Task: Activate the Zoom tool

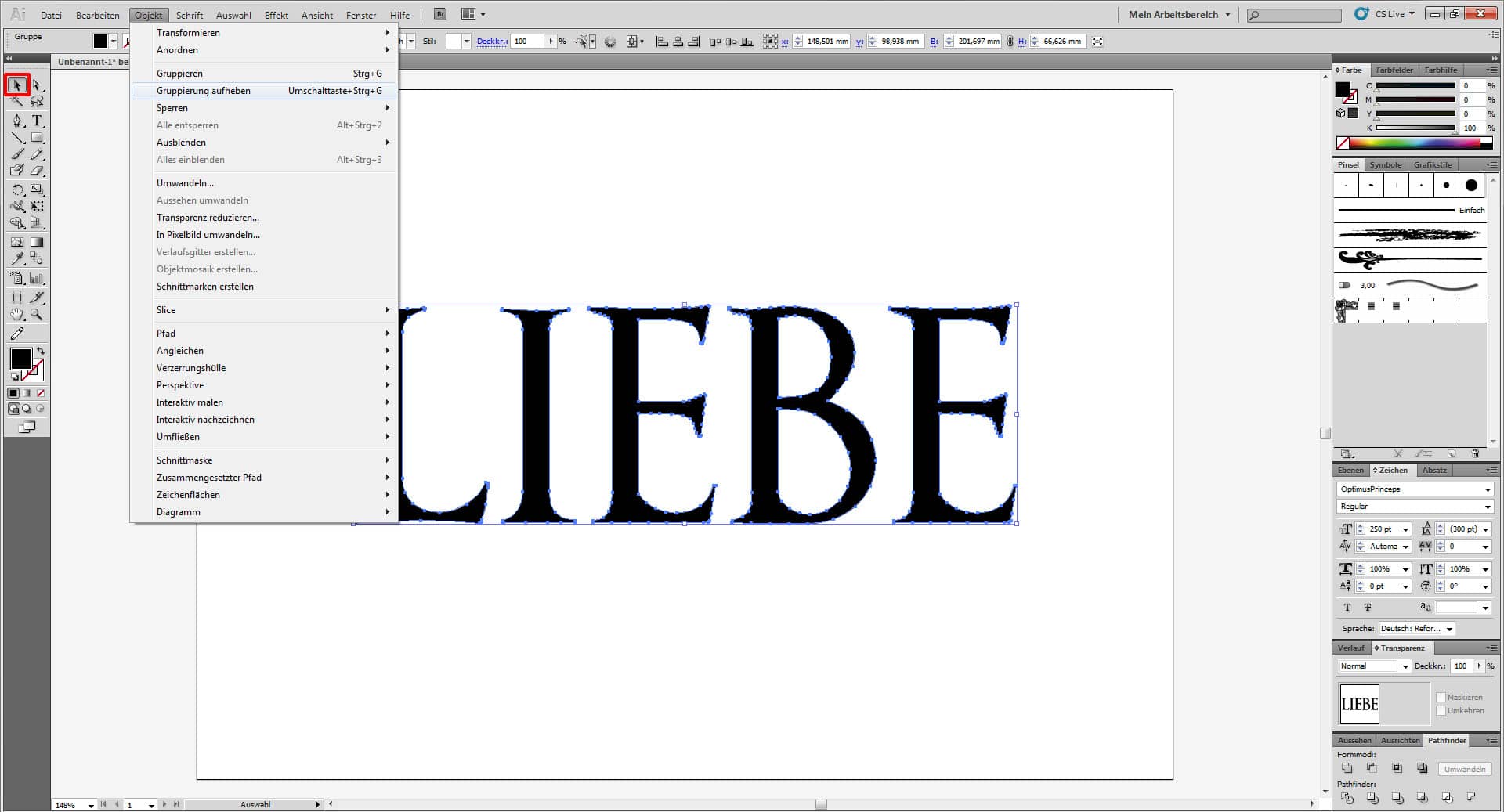Action: click(36, 314)
